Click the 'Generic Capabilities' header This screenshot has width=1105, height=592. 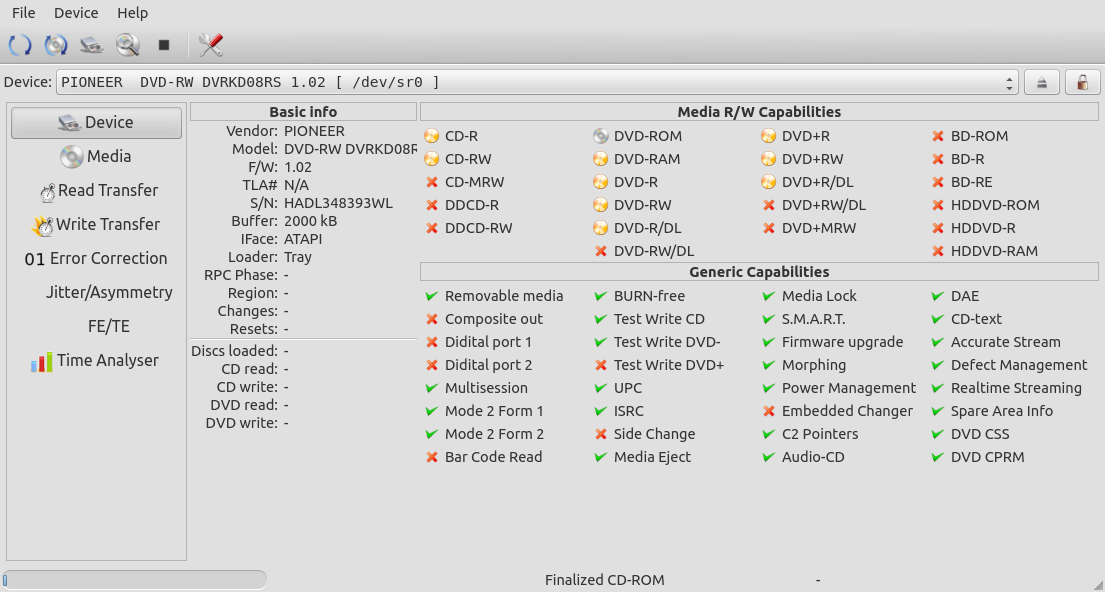pos(759,272)
